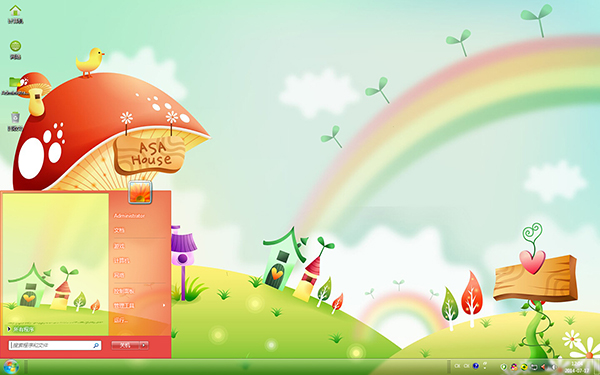The image size is (600, 375).
Task: Select 控制面板 (Control Panel) in Start menu
Action: pyautogui.click(x=124, y=291)
